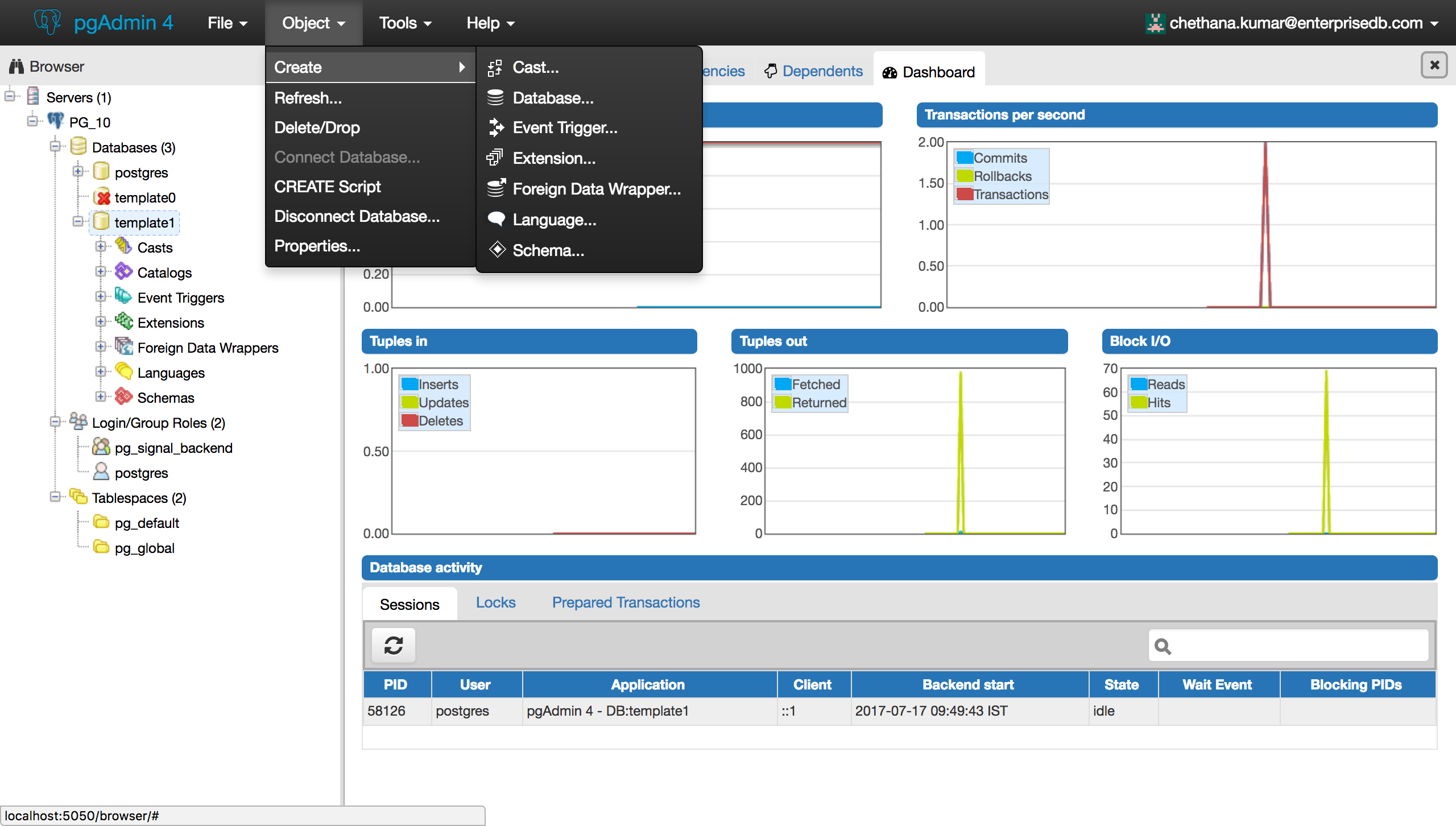
Task: Click the template0 disconnected database icon
Action: click(102, 197)
